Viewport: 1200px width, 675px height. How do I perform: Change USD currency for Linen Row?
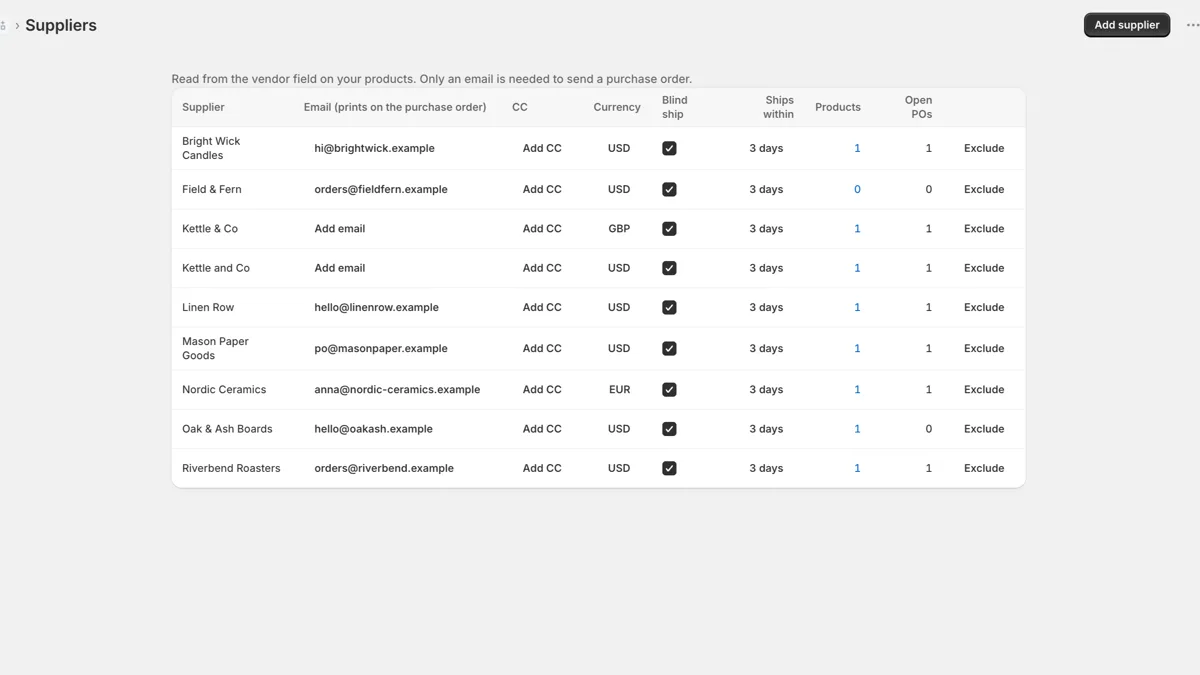[619, 308]
